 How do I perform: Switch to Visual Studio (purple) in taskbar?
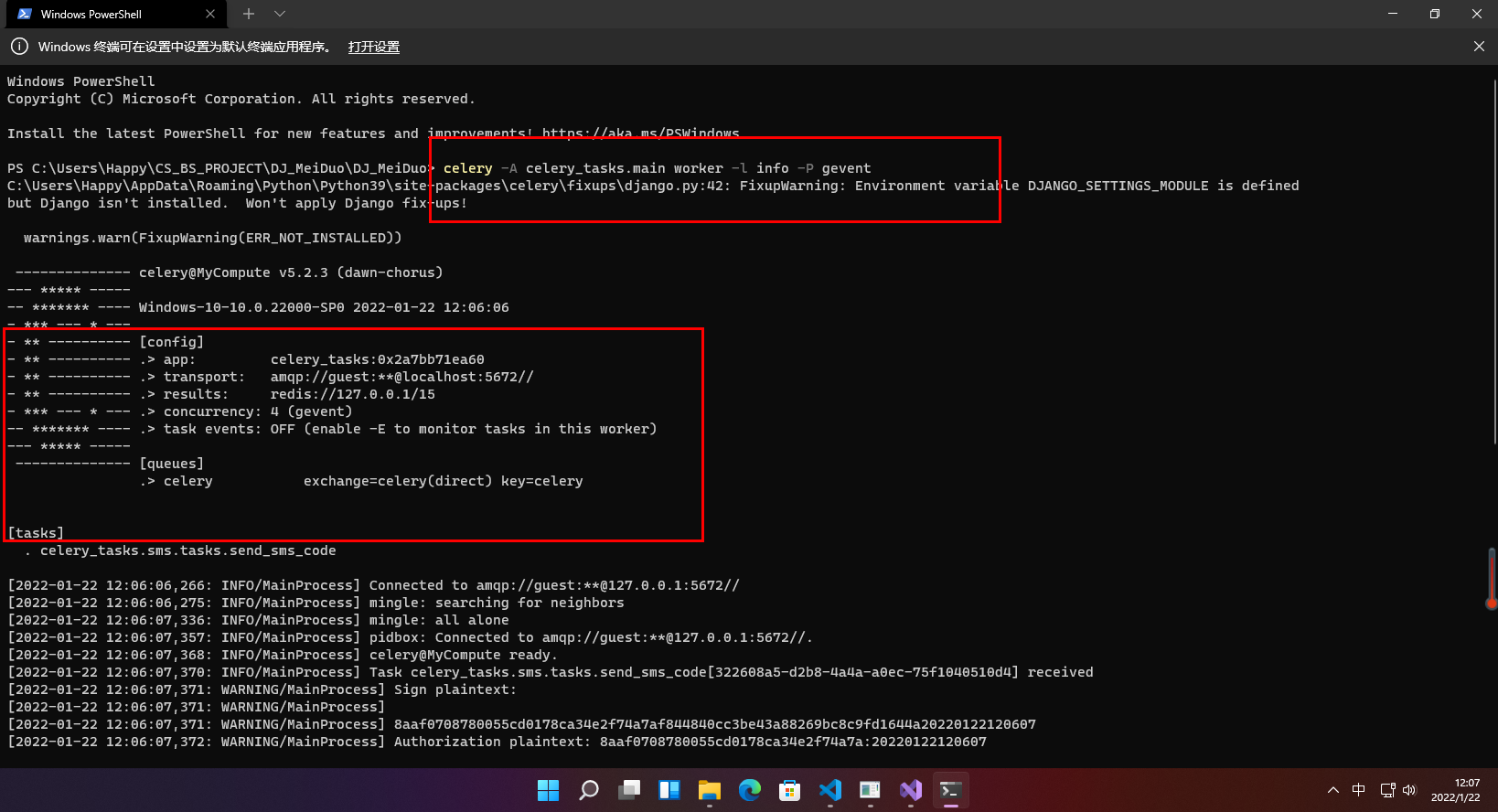[x=910, y=790]
